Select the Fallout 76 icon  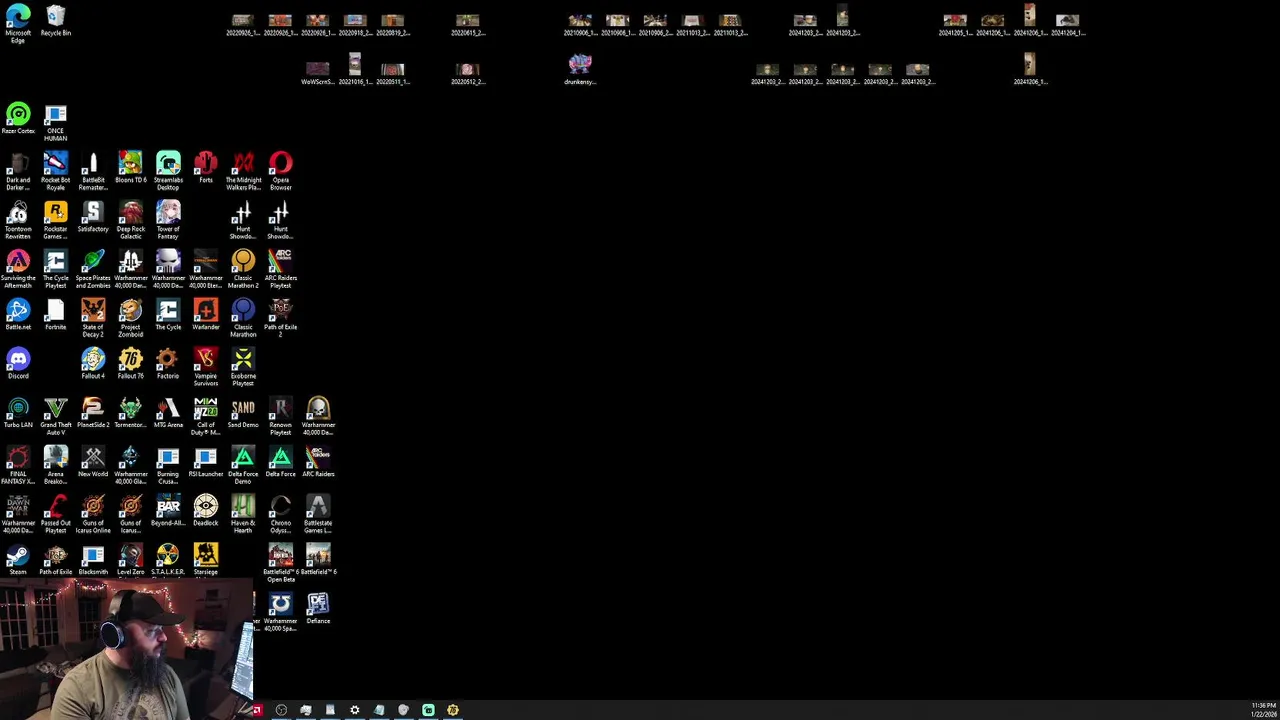131,363
